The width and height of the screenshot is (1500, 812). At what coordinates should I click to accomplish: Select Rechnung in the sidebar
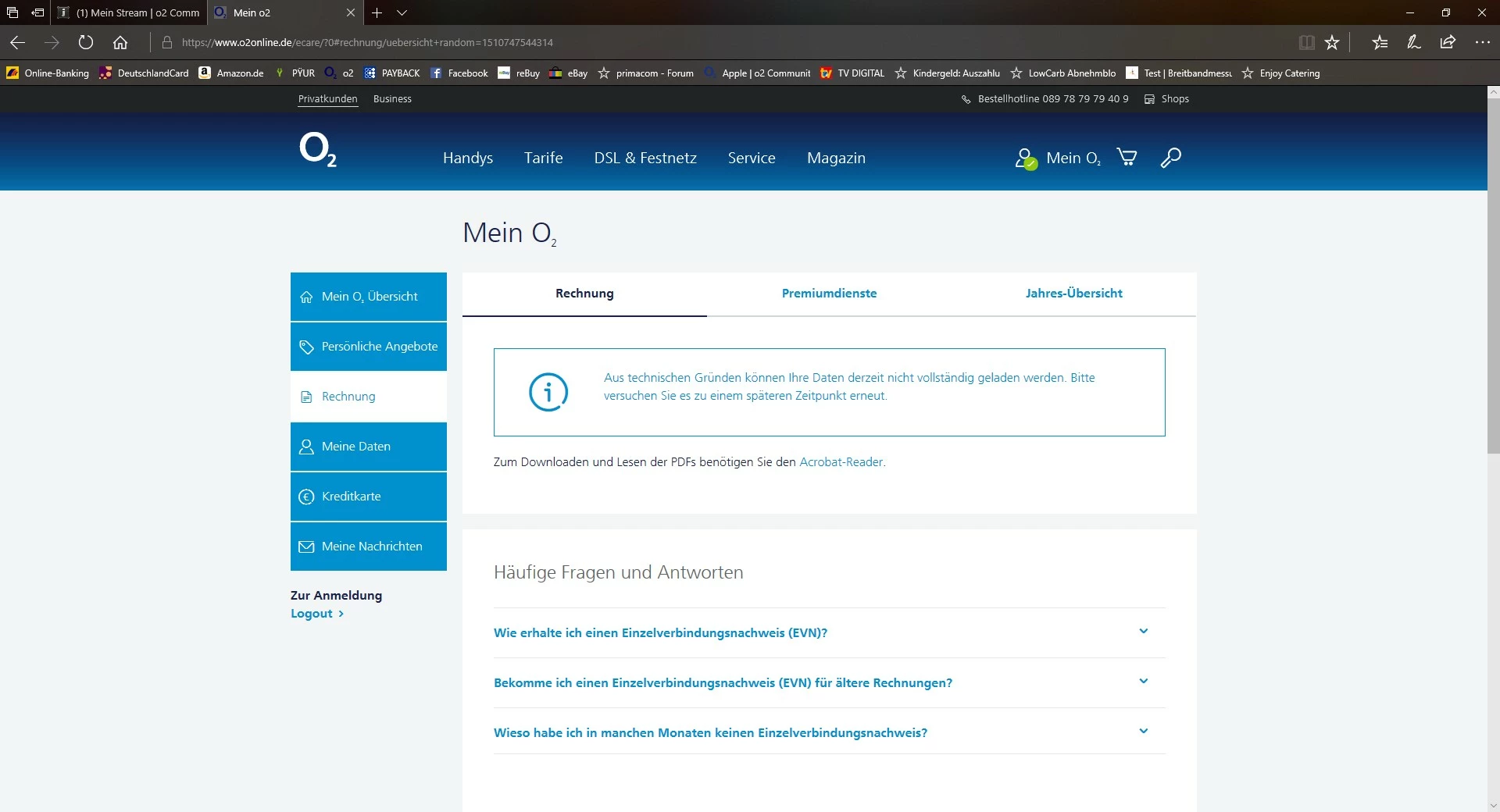pyautogui.click(x=369, y=397)
